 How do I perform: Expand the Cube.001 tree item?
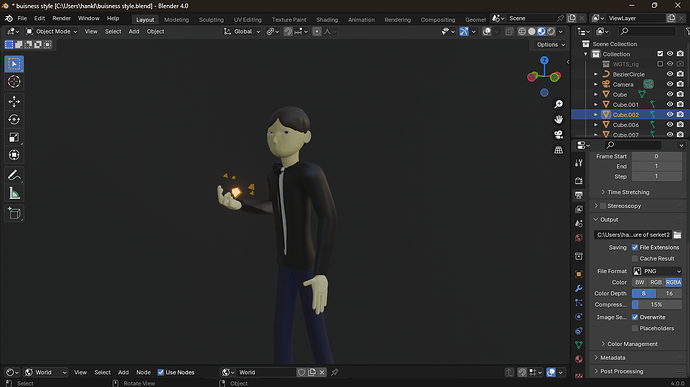[596, 105]
